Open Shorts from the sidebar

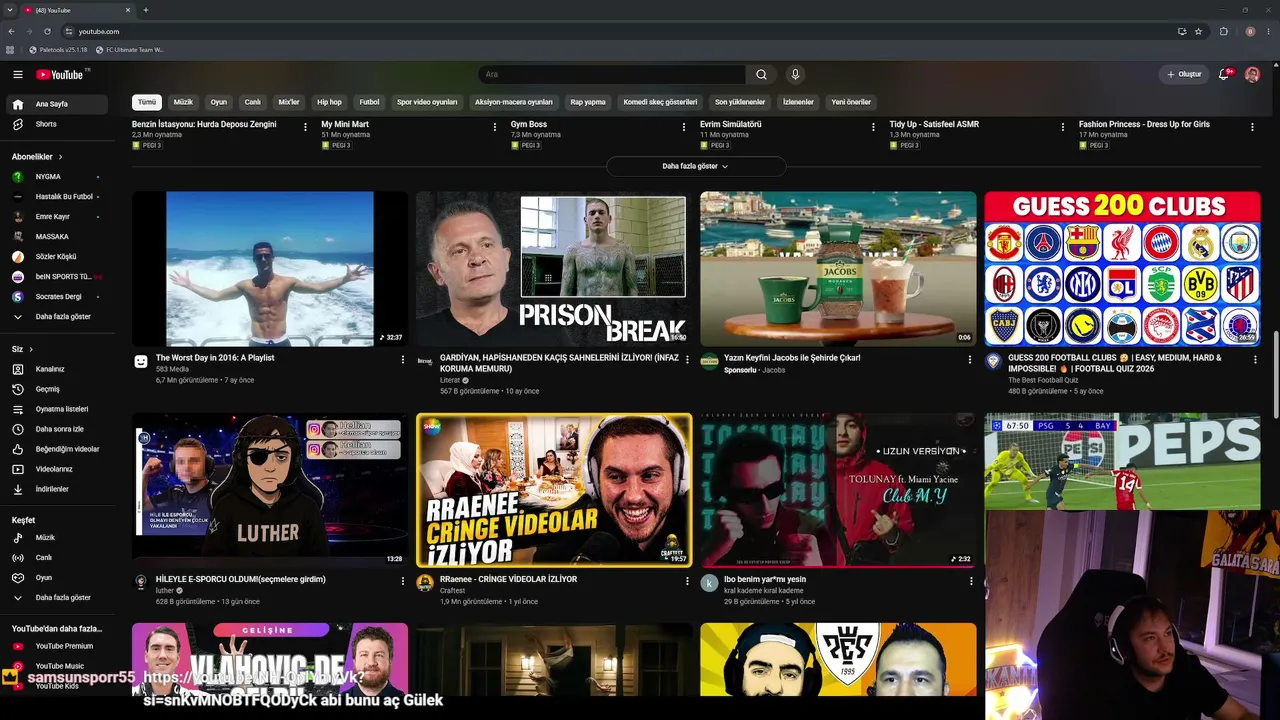point(56,124)
